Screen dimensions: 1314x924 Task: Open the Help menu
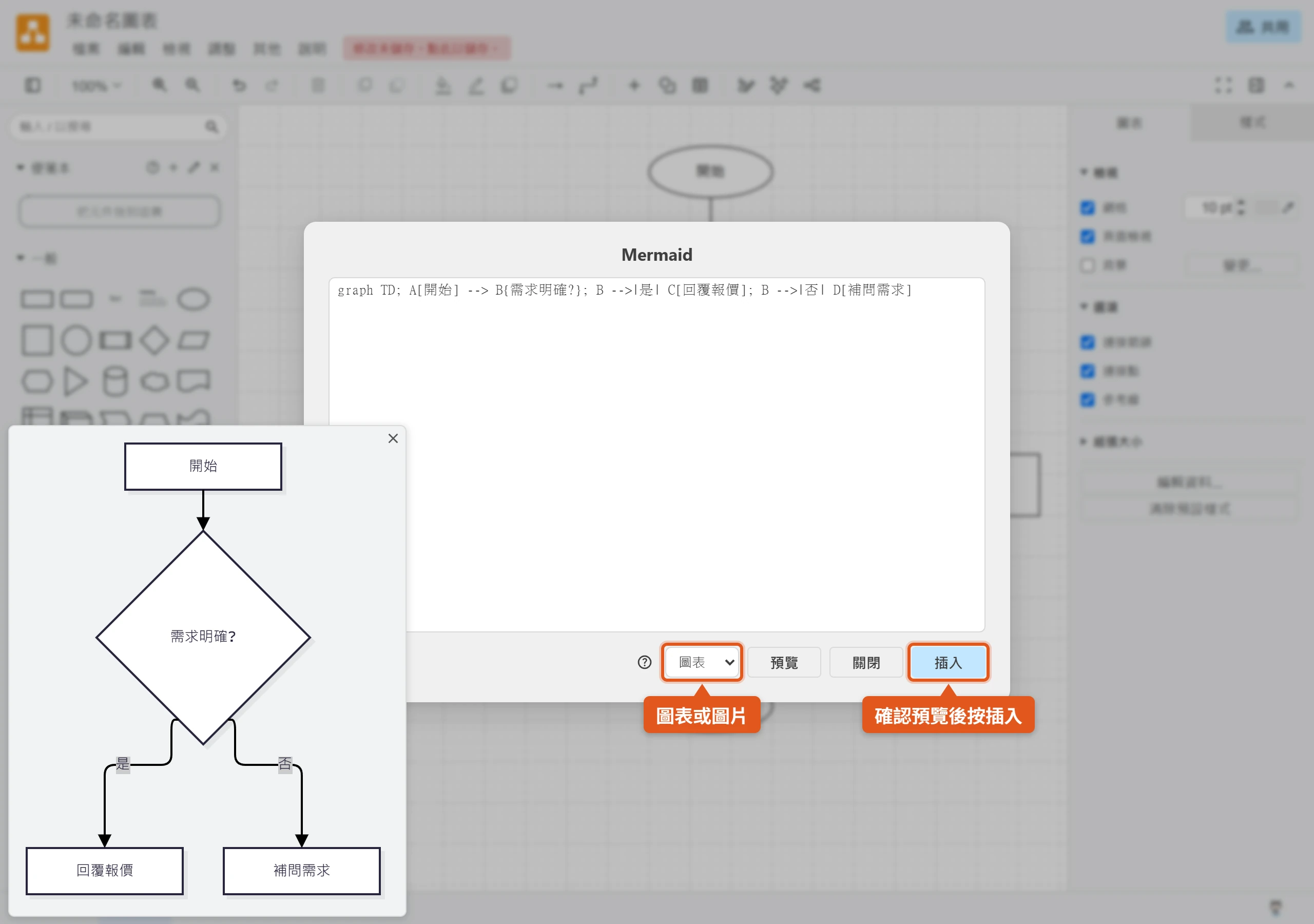(x=312, y=49)
